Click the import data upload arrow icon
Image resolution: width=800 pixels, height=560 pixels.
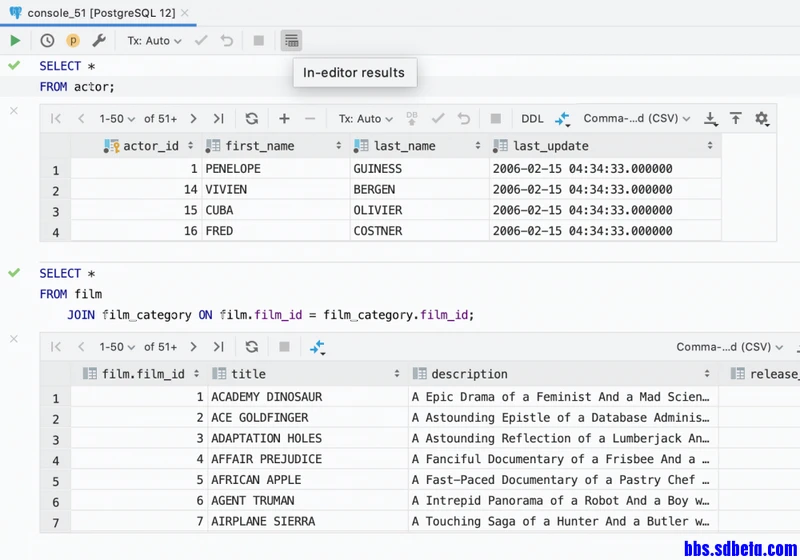point(735,119)
